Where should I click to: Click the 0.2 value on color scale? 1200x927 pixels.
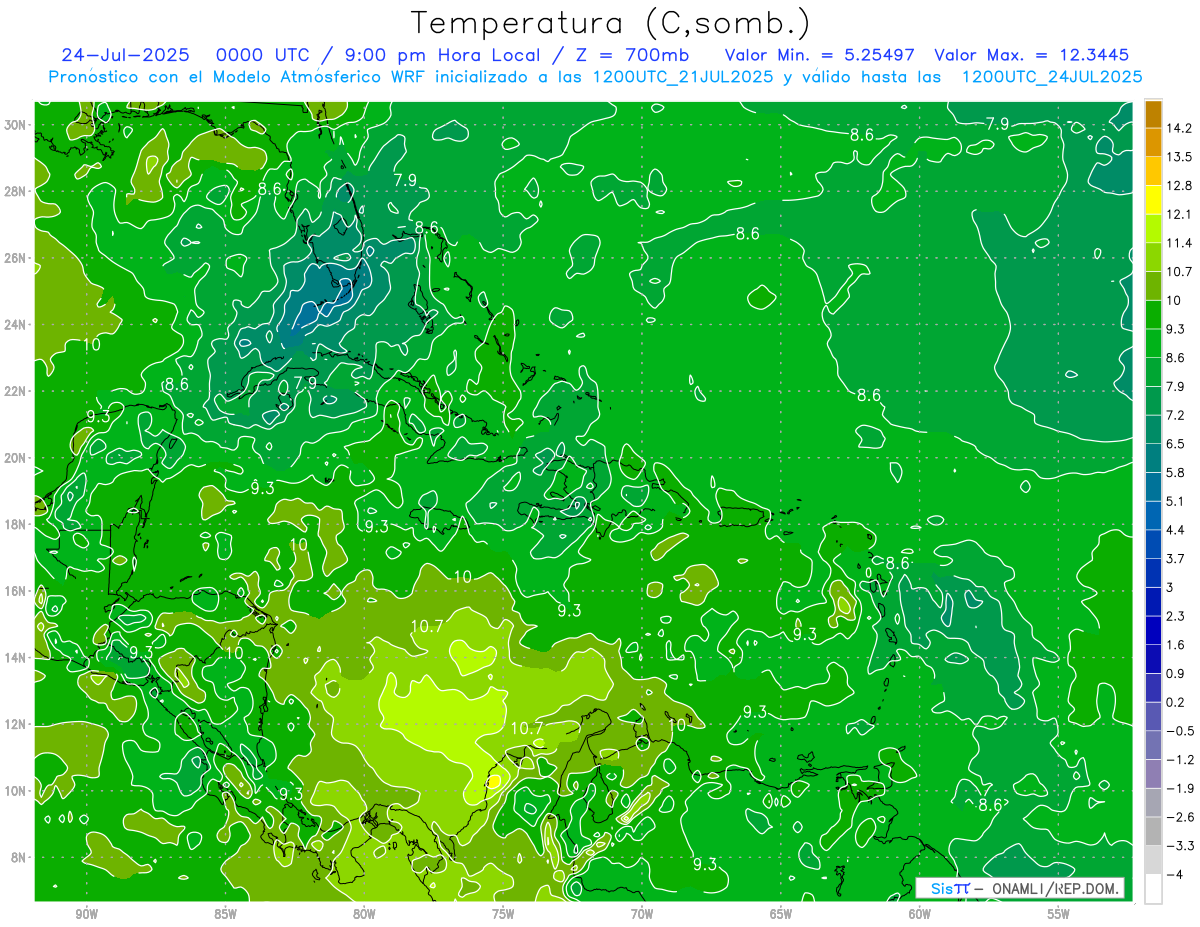pos(1176,702)
